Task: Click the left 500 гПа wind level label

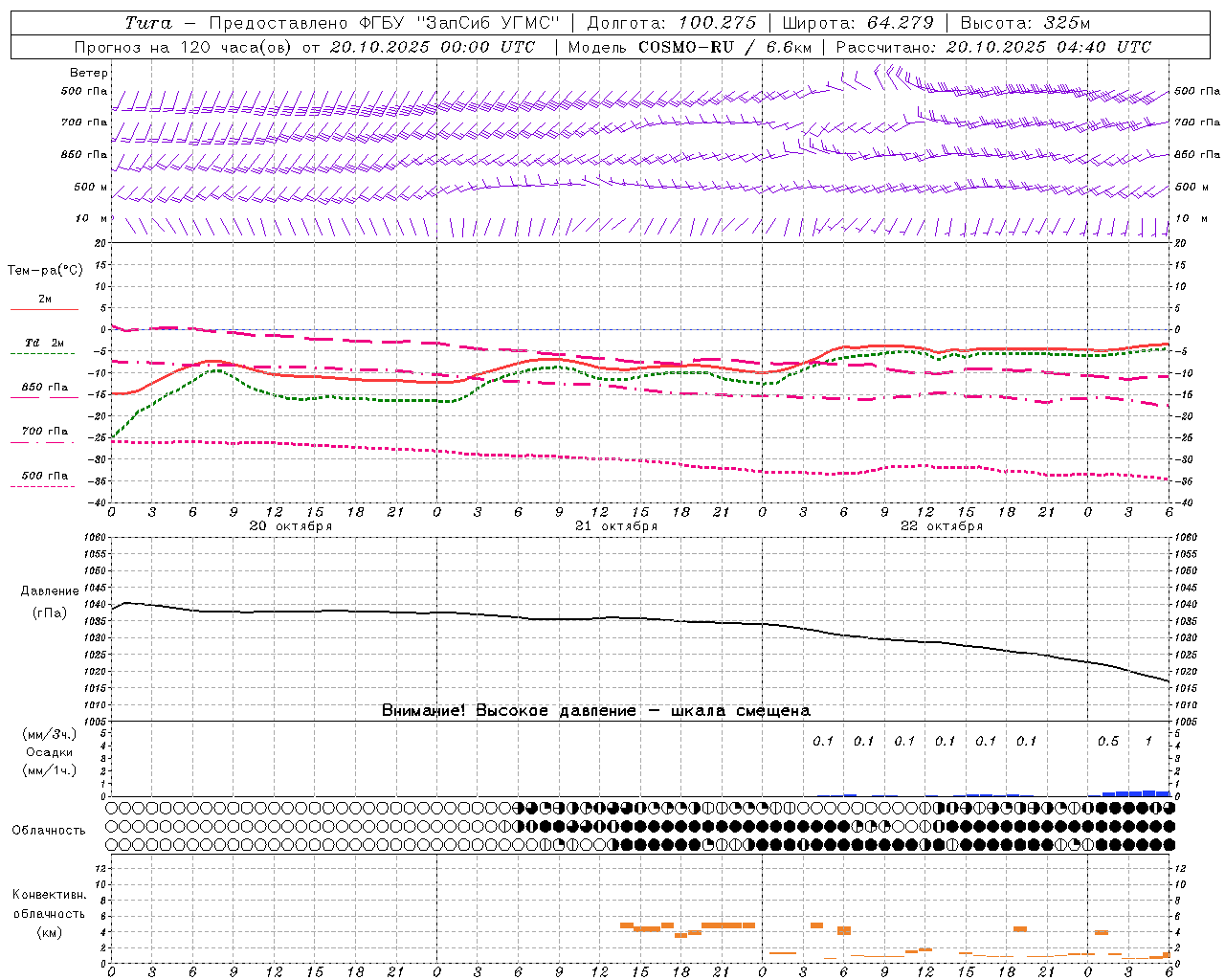Action: tap(83, 92)
